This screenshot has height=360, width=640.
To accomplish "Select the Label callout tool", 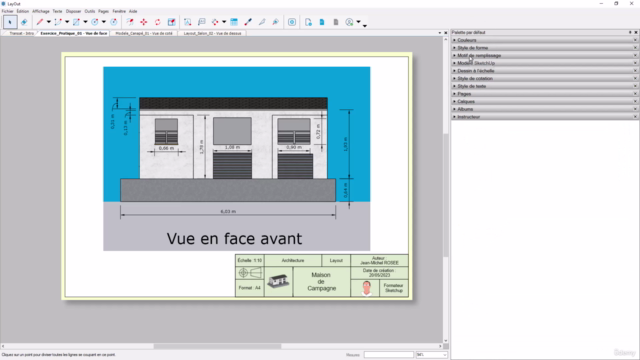I will (x=202, y=22).
